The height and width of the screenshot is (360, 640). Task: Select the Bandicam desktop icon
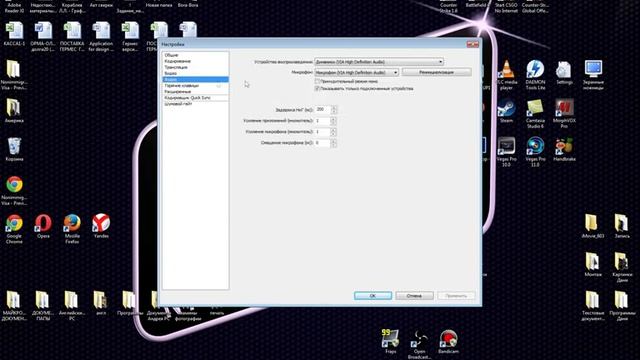tap(448, 339)
